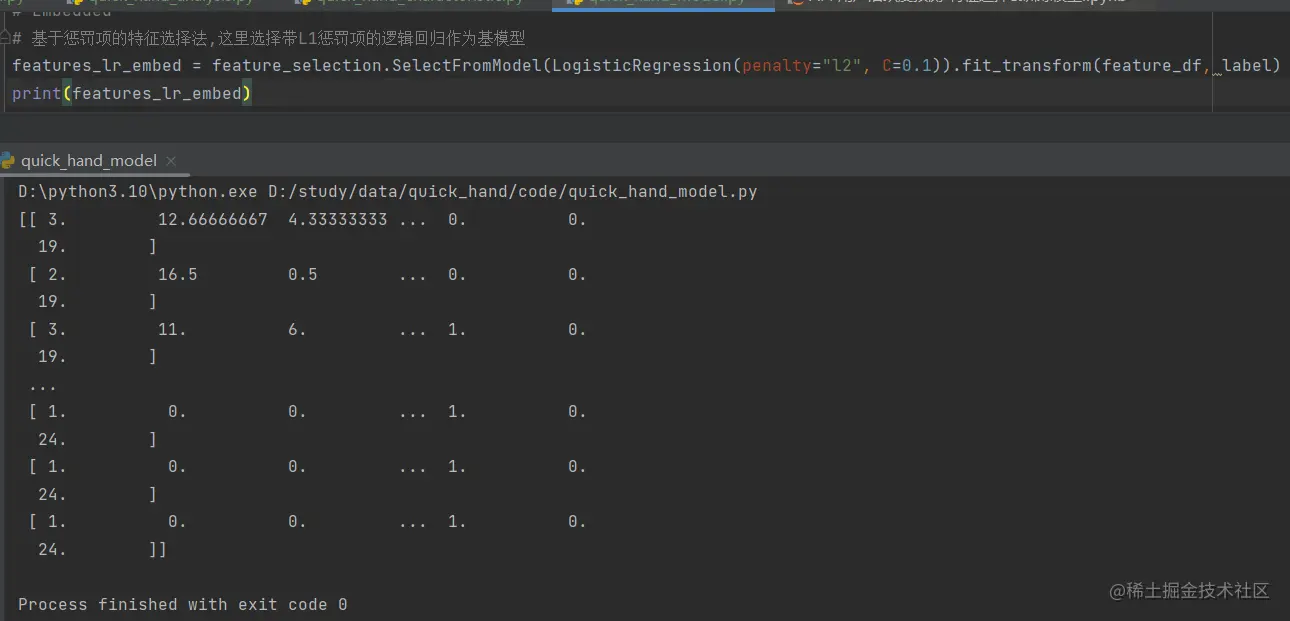
Task: Click value 0.5 in console output
Action: click(302, 275)
